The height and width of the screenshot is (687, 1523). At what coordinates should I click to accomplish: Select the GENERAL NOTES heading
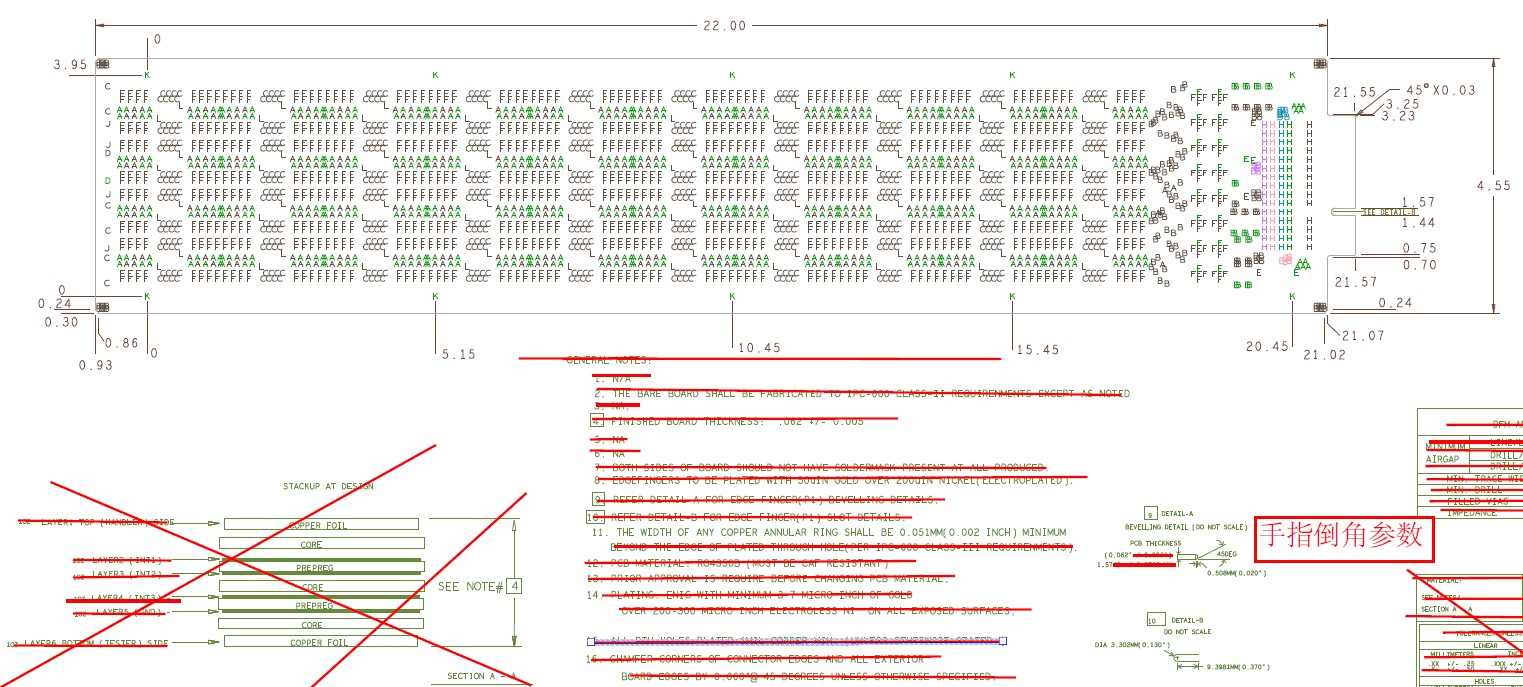(x=609, y=360)
